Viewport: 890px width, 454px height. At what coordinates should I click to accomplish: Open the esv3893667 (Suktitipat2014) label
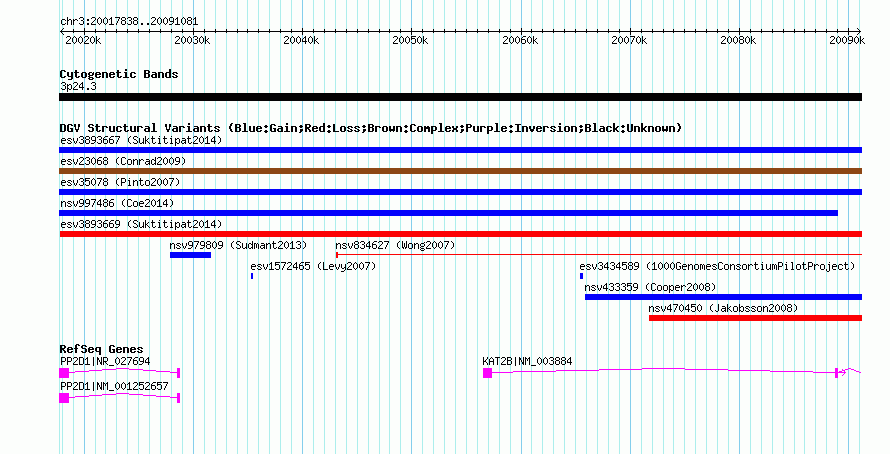(141, 140)
